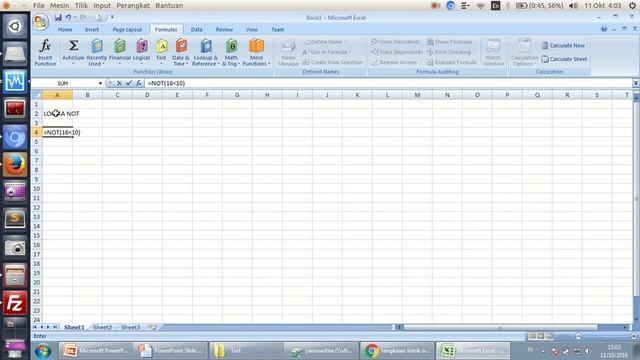
Task: Cancel formula entry with the X icon
Action: coord(119,83)
